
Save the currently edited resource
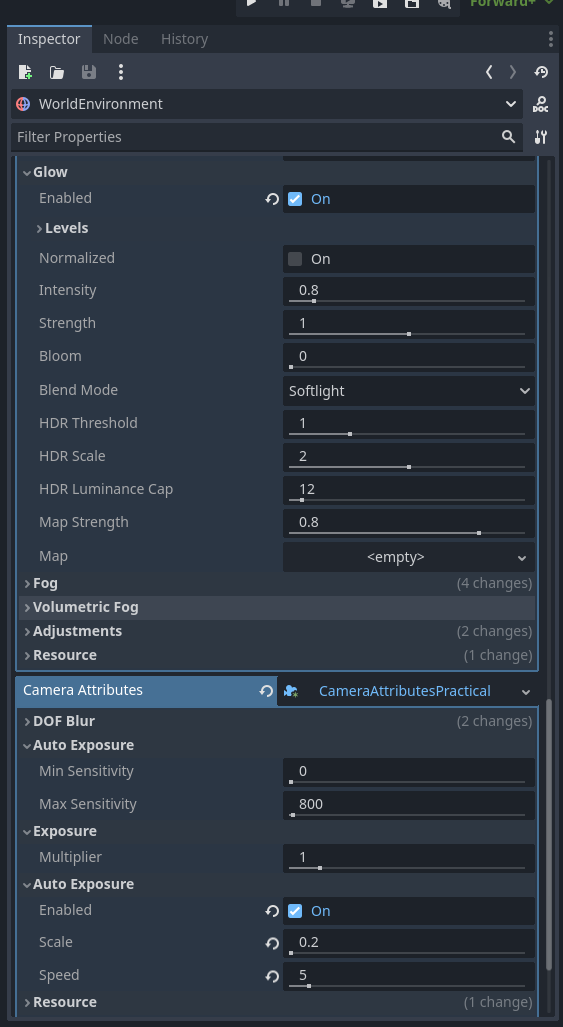click(x=89, y=72)
